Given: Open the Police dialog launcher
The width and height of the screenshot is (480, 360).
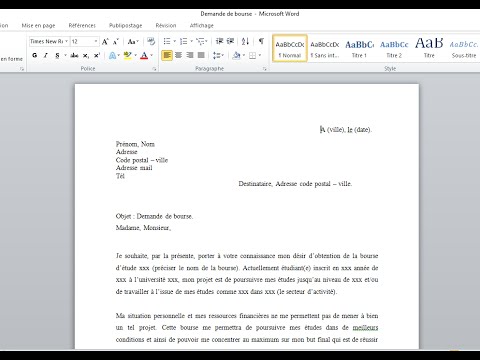Looking at the screenshot, I should pyautogui.click(x=154, y=69).
